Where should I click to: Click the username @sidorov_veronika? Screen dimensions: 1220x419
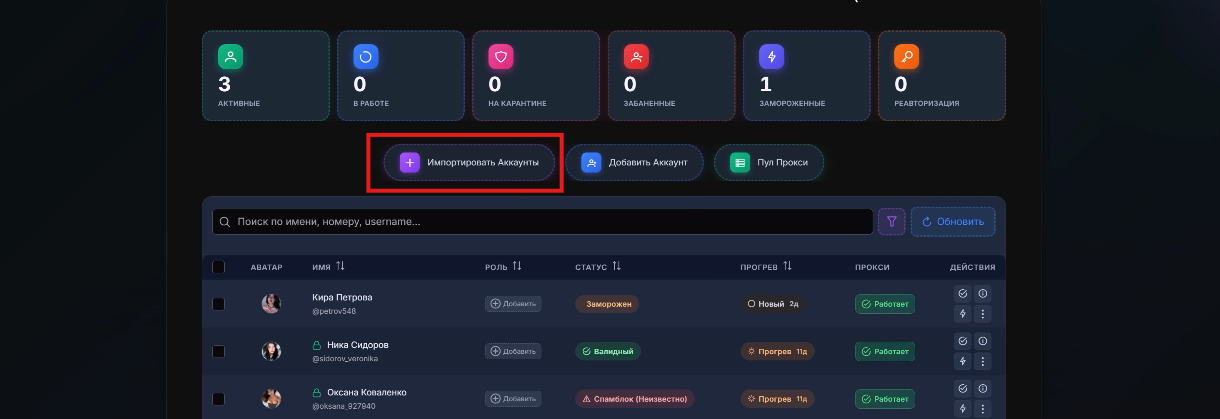(x=345, y=359)
